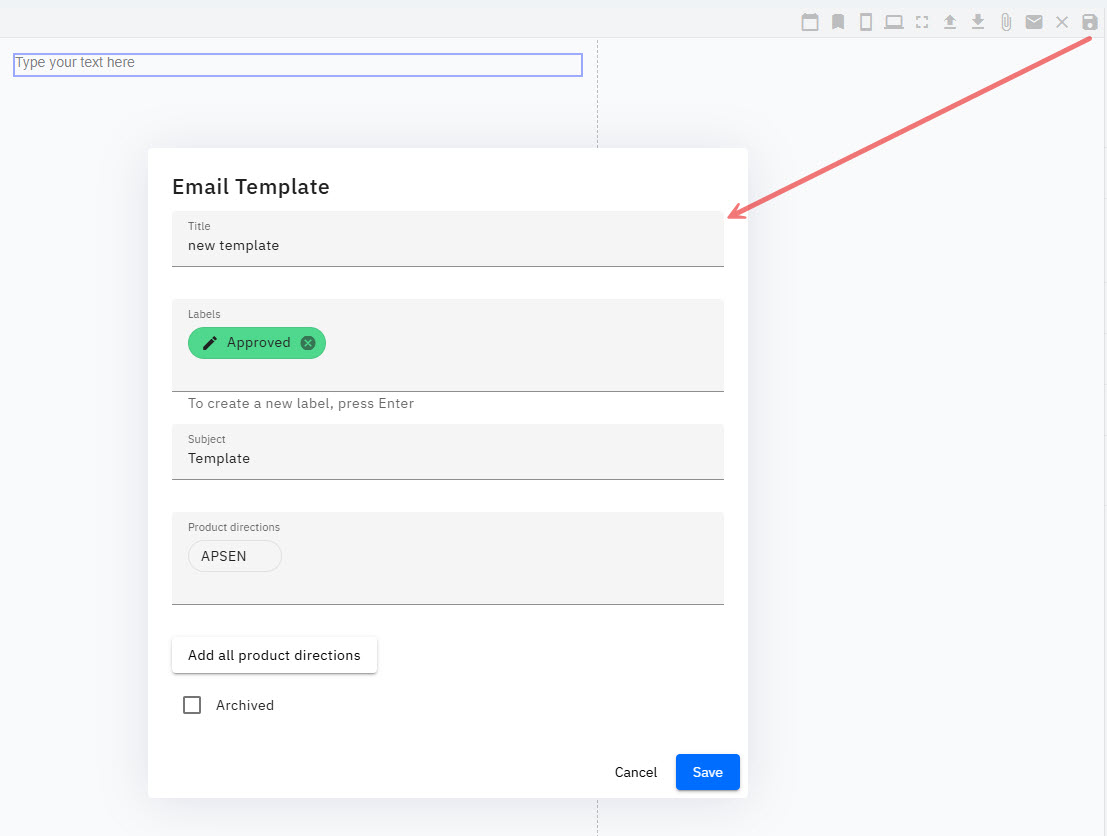Select the APSEN product direction chip
The image size is (1107, 836).
pos(234,556)
